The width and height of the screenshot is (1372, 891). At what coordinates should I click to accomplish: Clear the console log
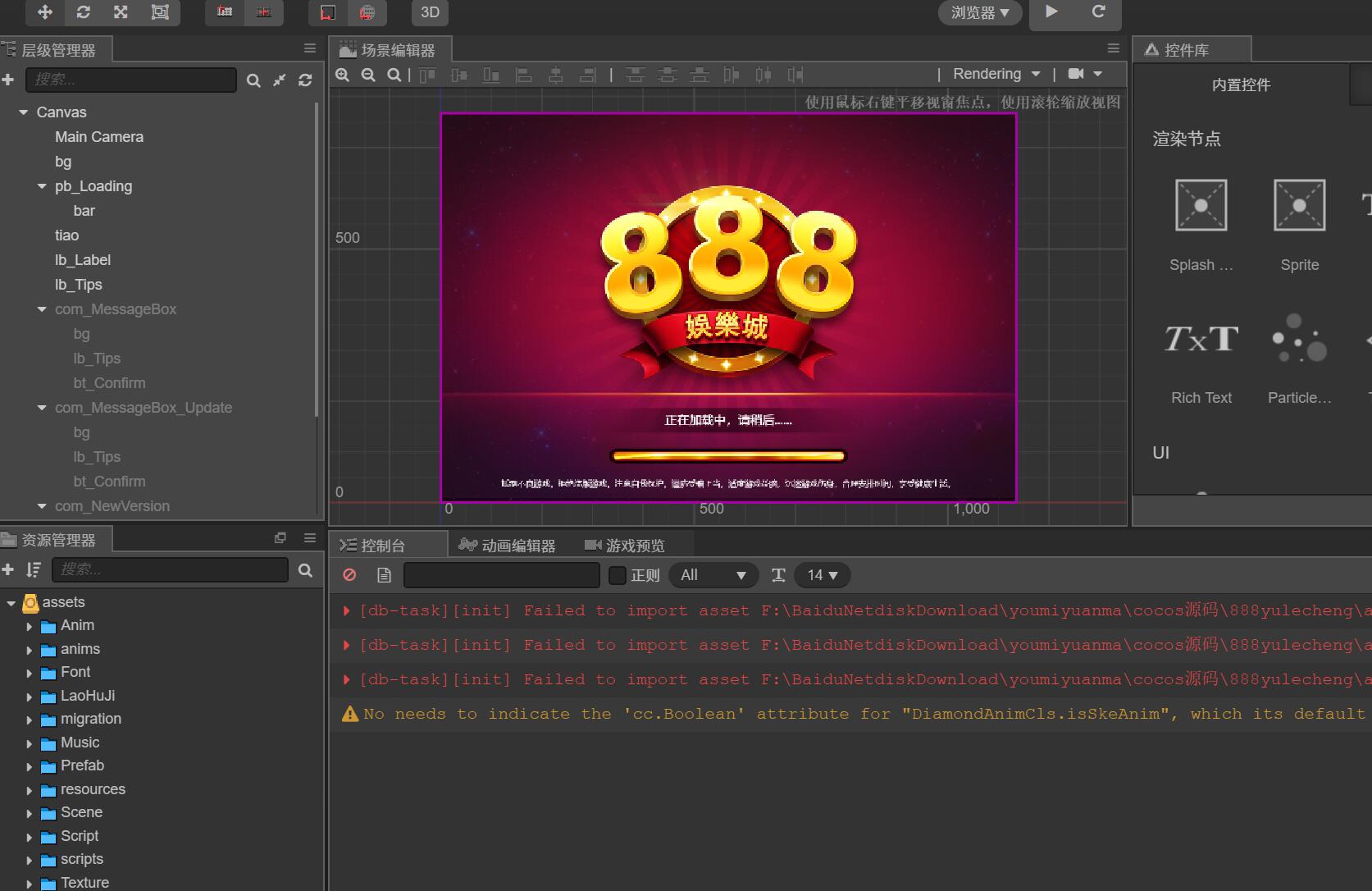(349, 575)
